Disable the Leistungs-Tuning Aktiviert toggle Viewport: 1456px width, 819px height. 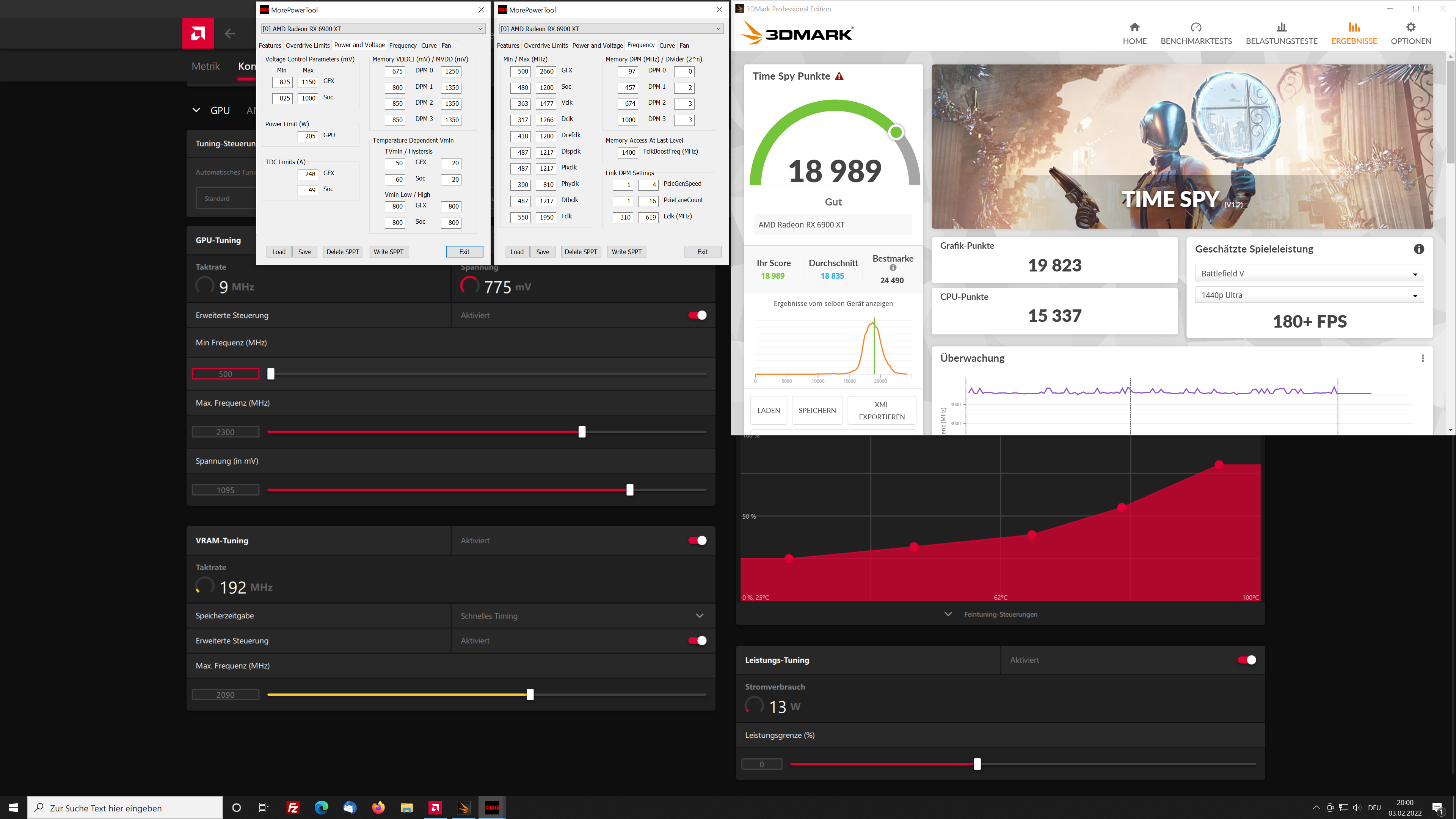click(1246, 660)
